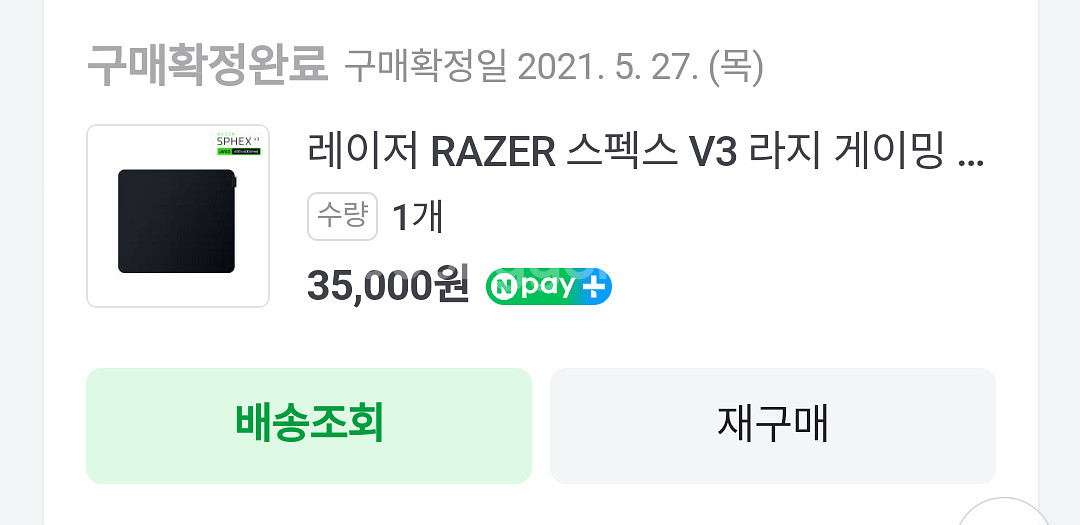
Task: Tap the 수량 quantity badge
Action: tap(342, 216)
